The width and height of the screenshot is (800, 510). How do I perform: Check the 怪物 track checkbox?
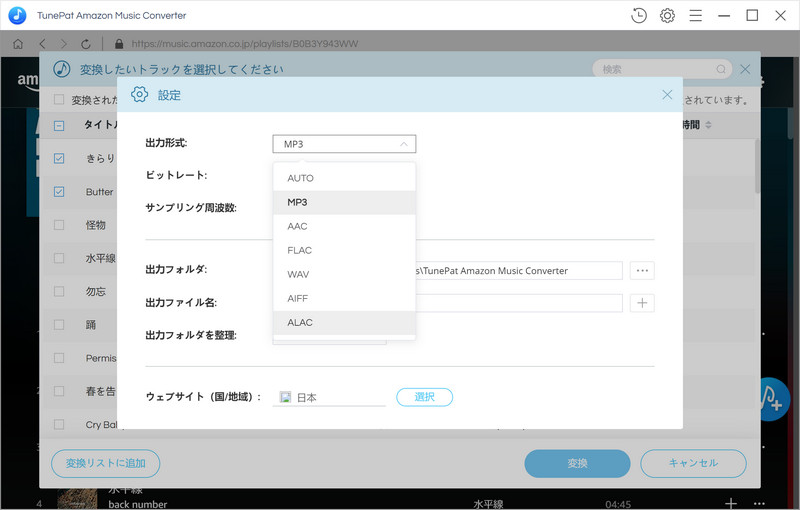59,225
